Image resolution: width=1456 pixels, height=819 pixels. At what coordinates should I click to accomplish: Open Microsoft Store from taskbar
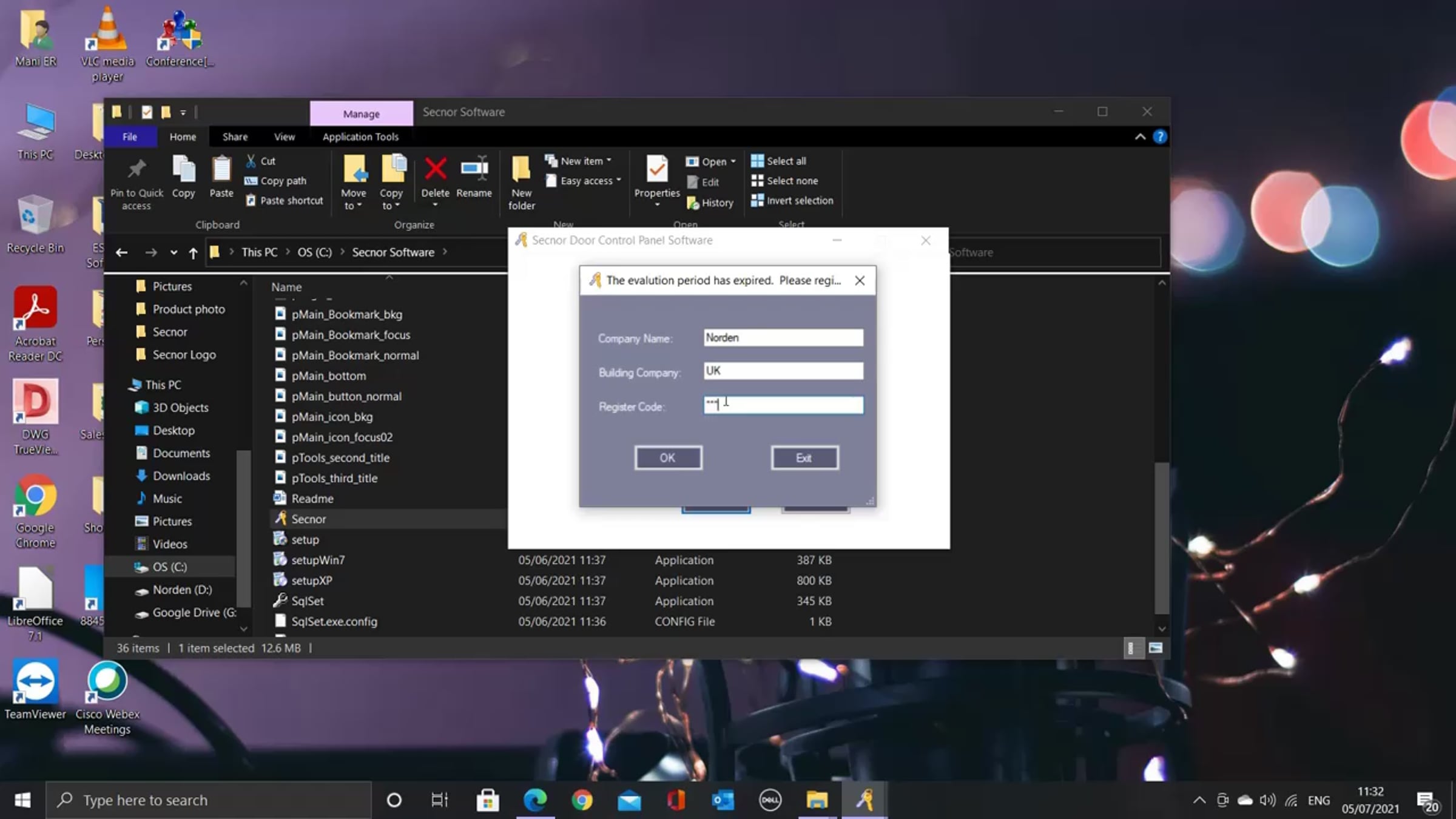click(x=488, y=800)
